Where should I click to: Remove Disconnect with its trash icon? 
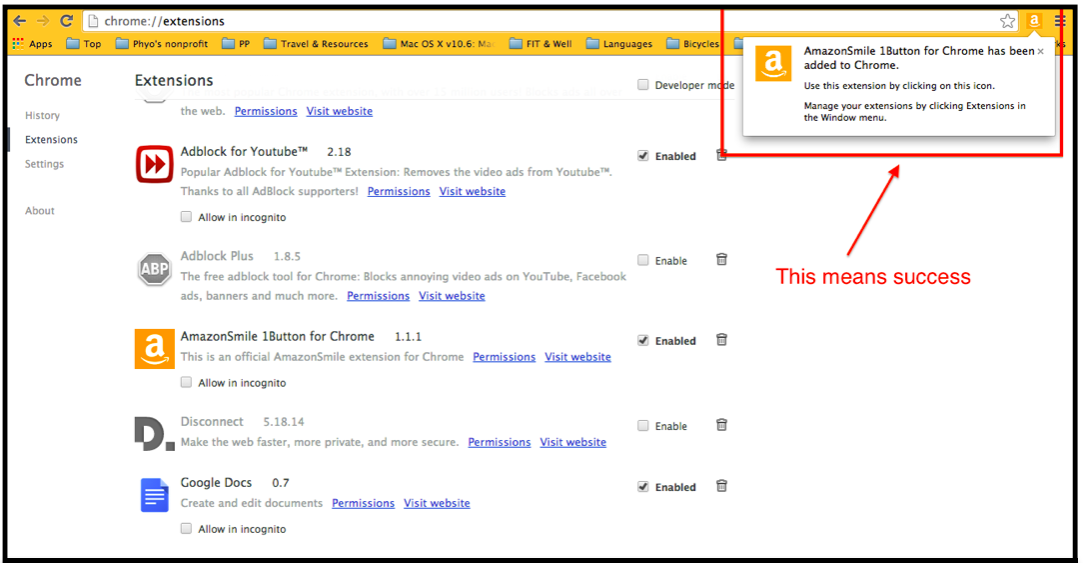pyautogui.click(x=721, y=424)
